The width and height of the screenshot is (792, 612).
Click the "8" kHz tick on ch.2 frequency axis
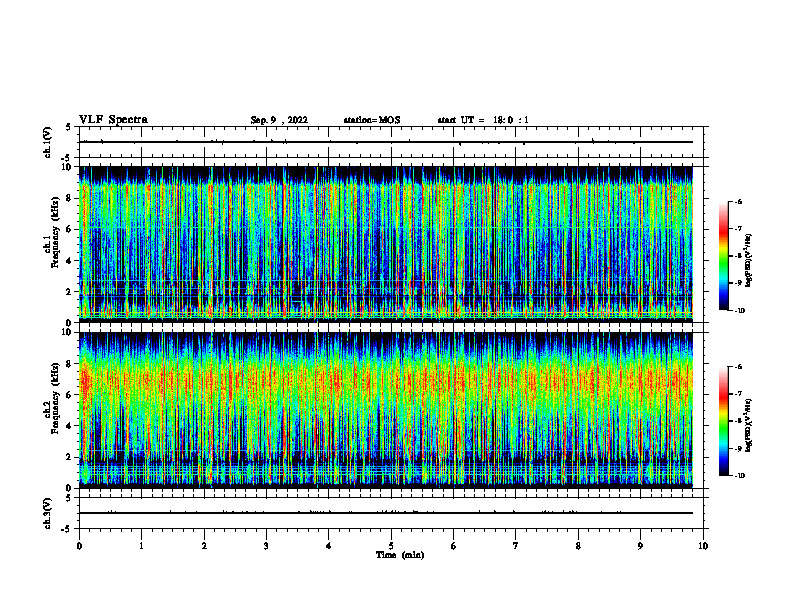coord(70,364)
